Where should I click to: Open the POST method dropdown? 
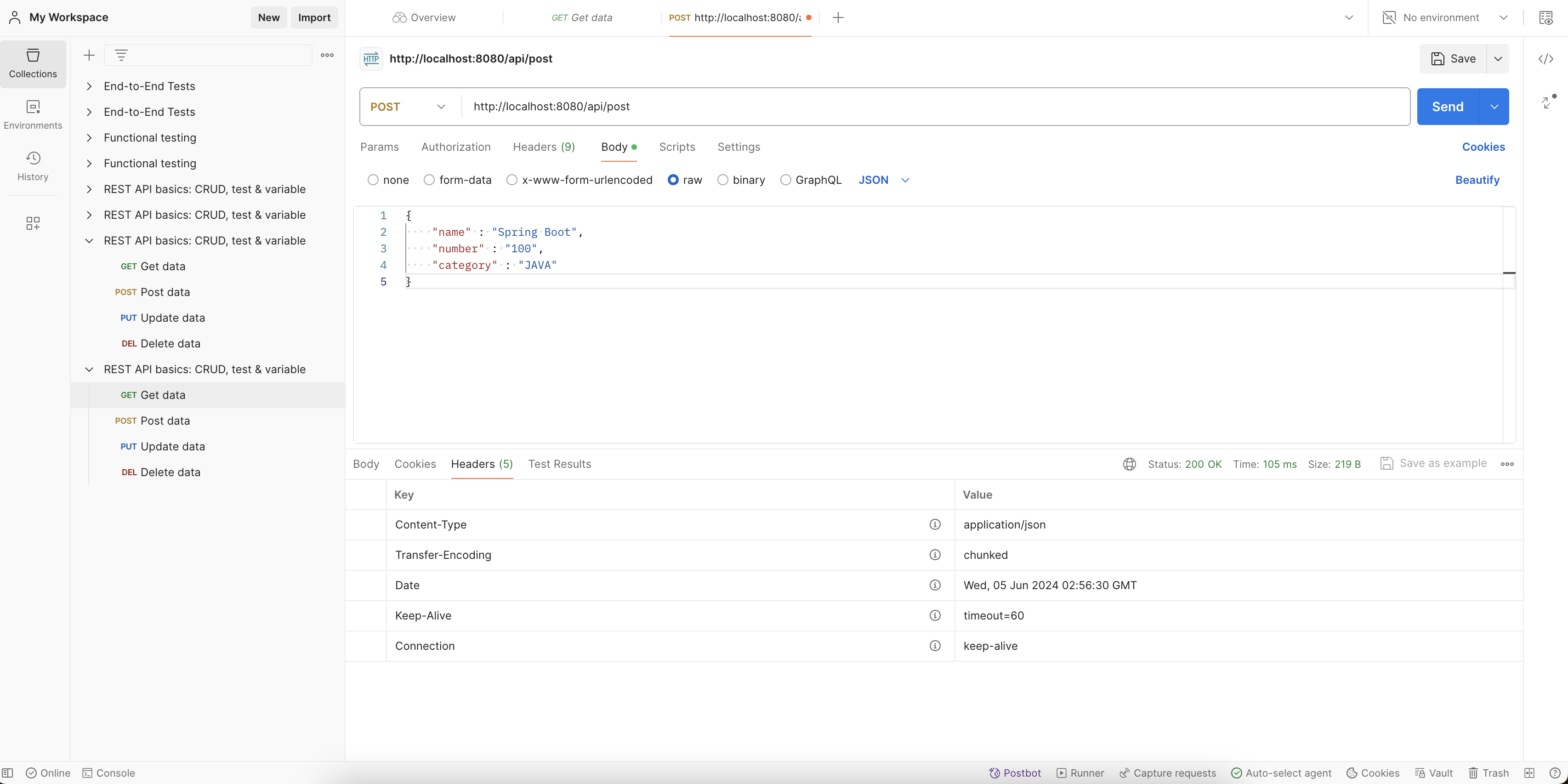coord(408,107)
